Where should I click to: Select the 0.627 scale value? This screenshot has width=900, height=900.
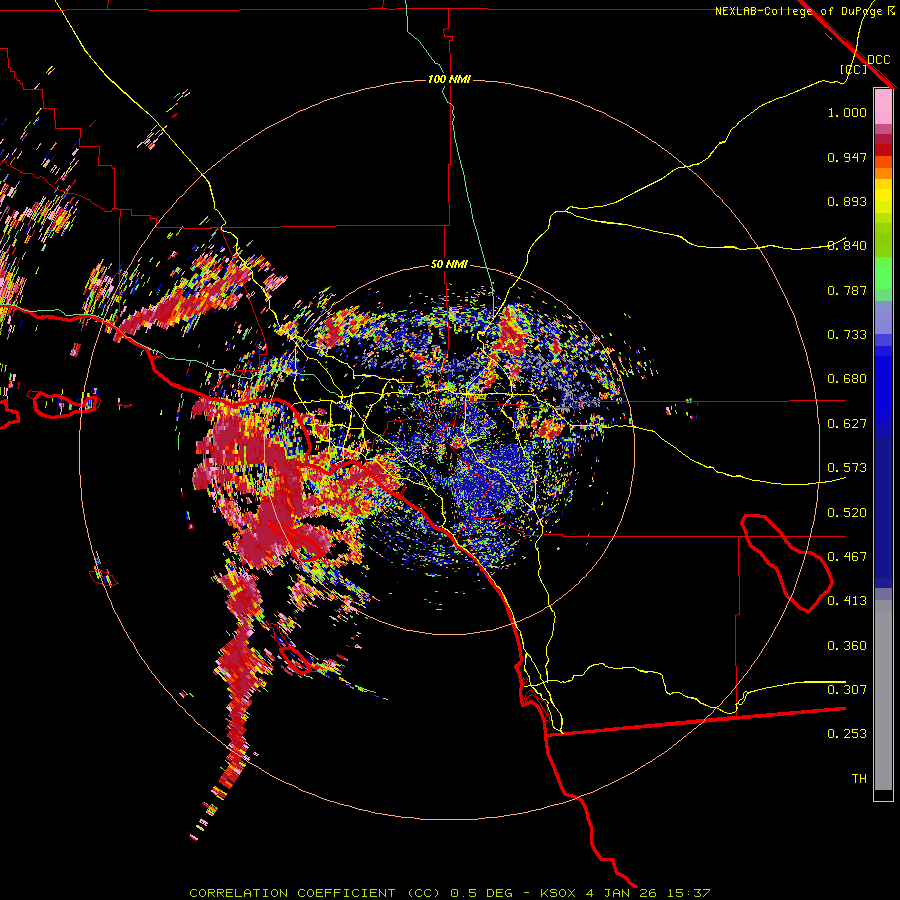click(847, 424)
